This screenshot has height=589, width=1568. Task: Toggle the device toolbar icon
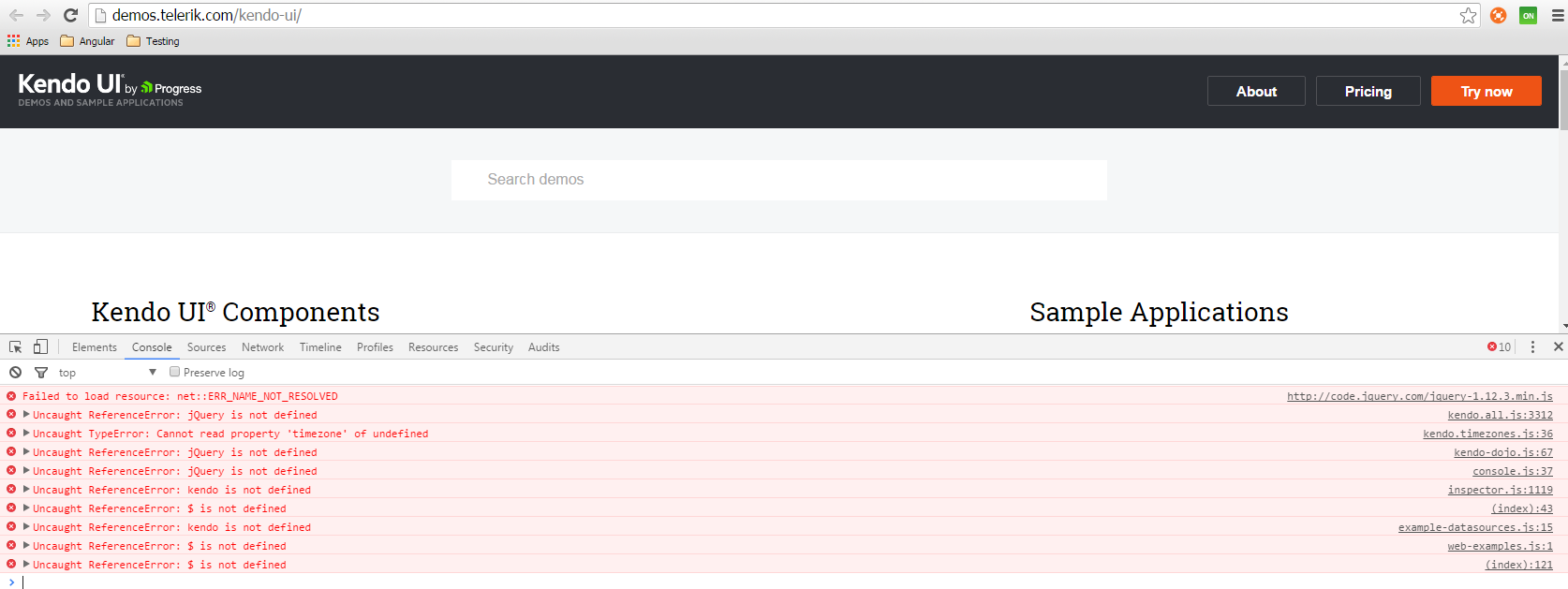(x=40, y=346)
